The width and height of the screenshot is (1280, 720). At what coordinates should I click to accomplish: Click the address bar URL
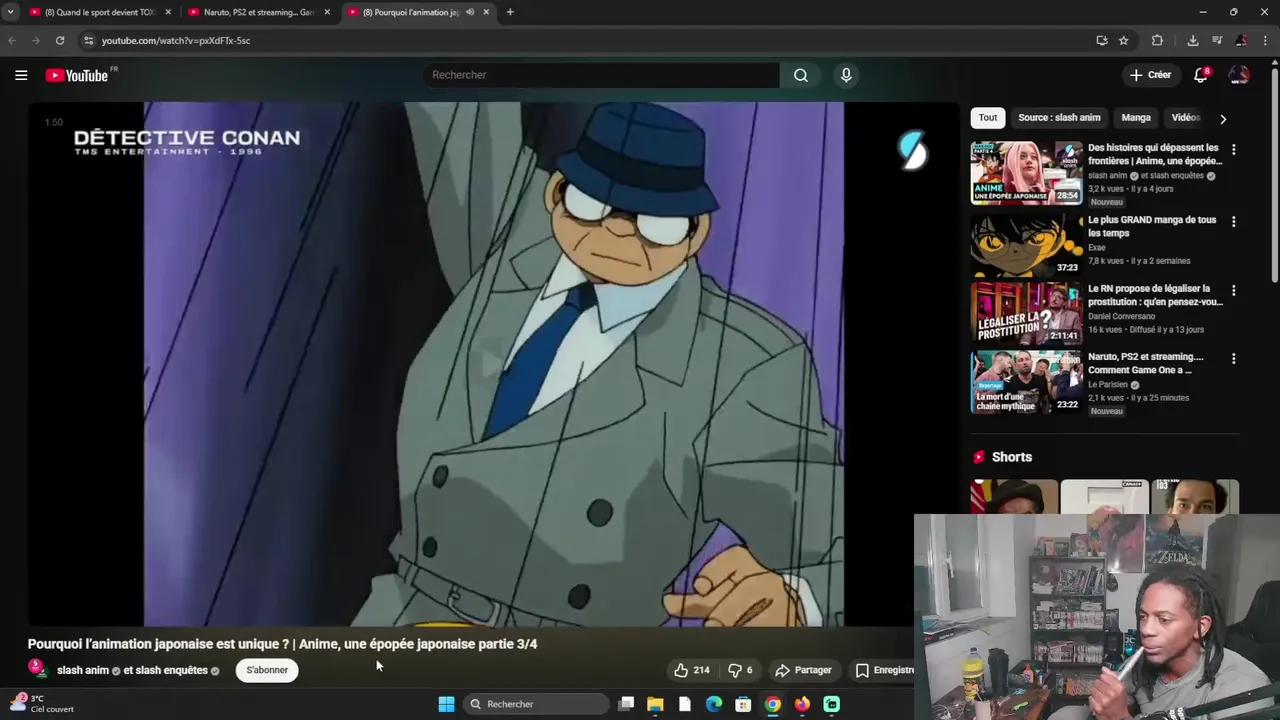176,40
